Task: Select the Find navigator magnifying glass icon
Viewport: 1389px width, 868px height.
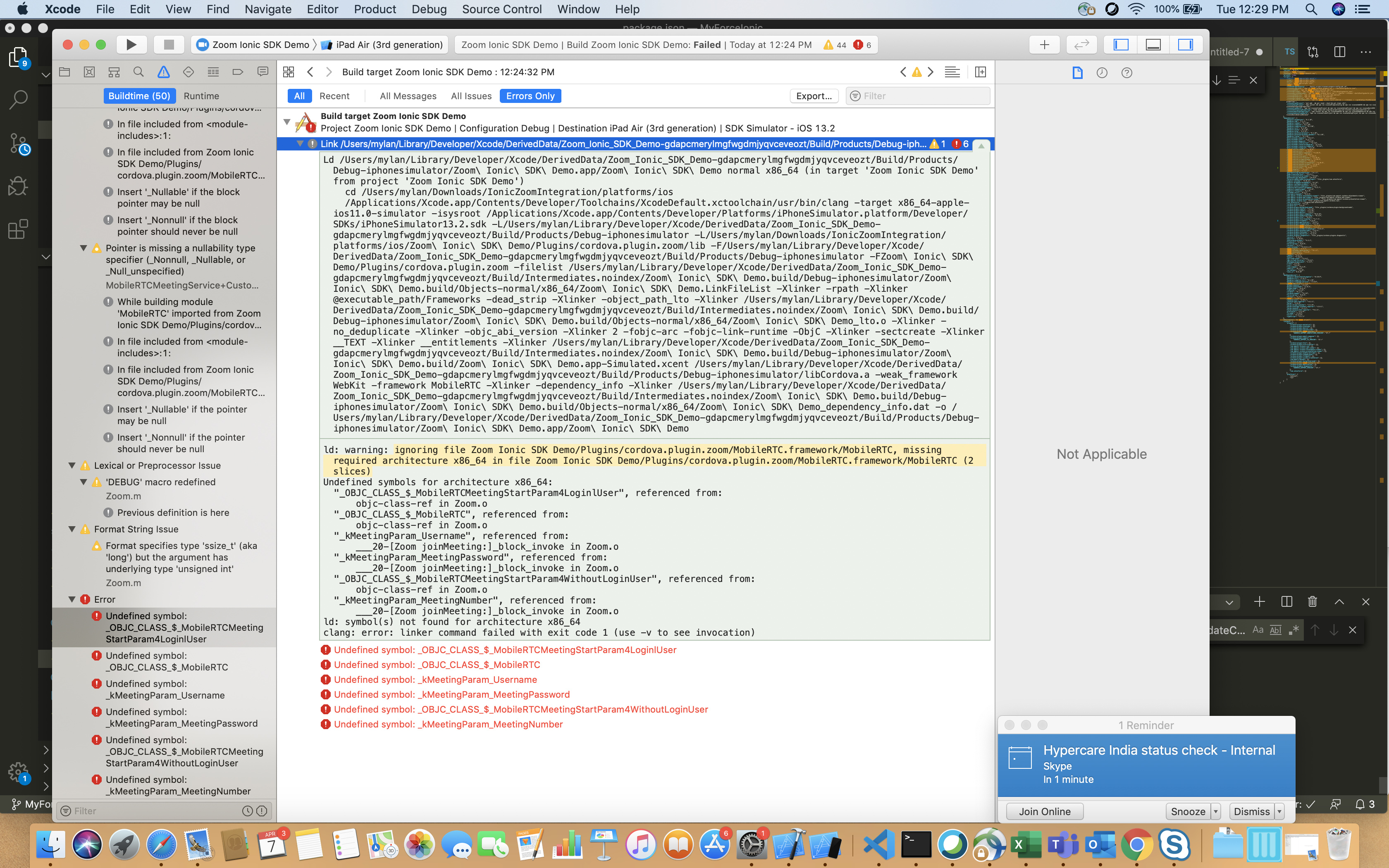Action: pyautogui.click(x=138, y=72)
